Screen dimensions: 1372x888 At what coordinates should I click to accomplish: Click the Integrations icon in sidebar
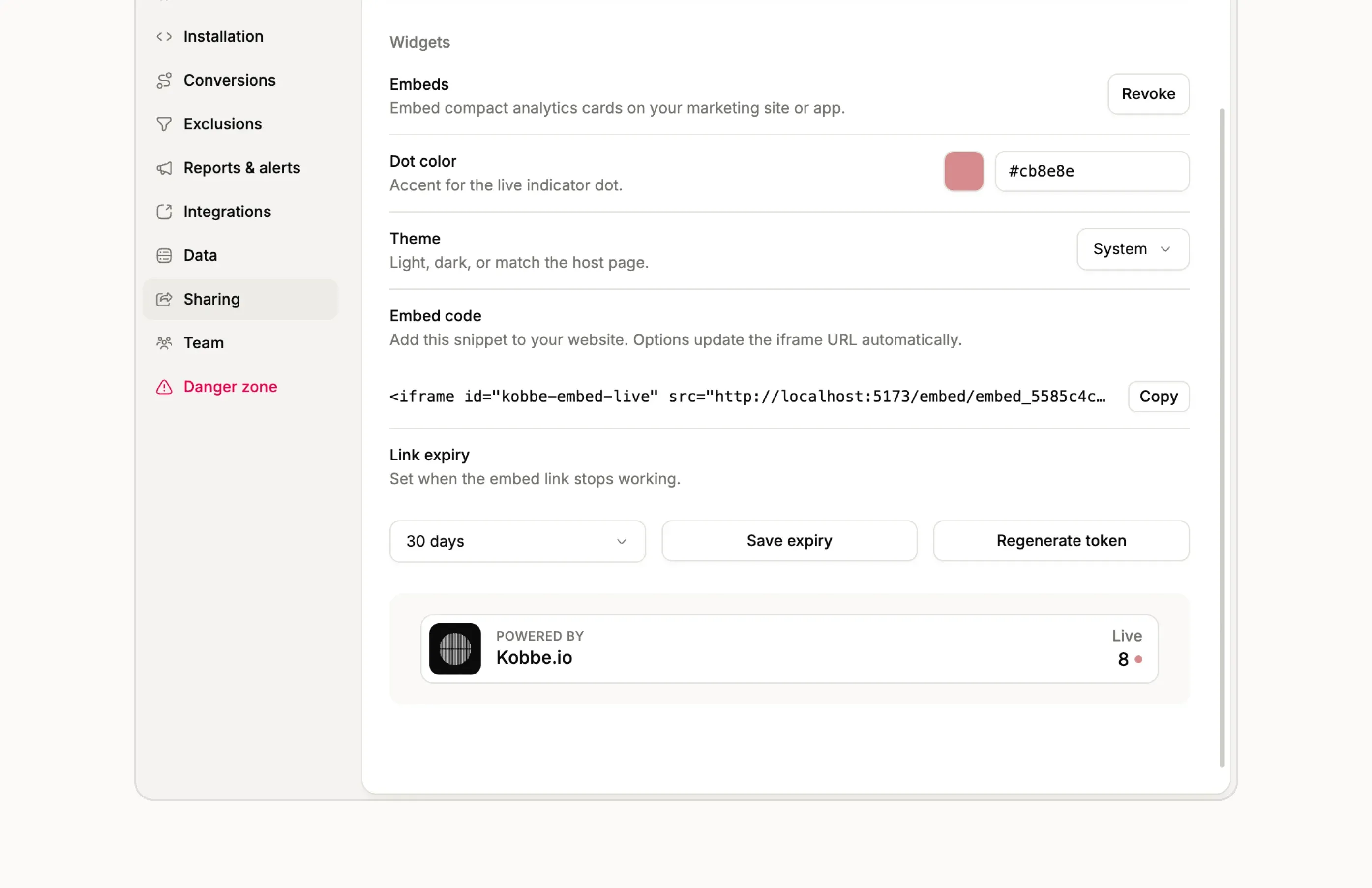(164, 212)
